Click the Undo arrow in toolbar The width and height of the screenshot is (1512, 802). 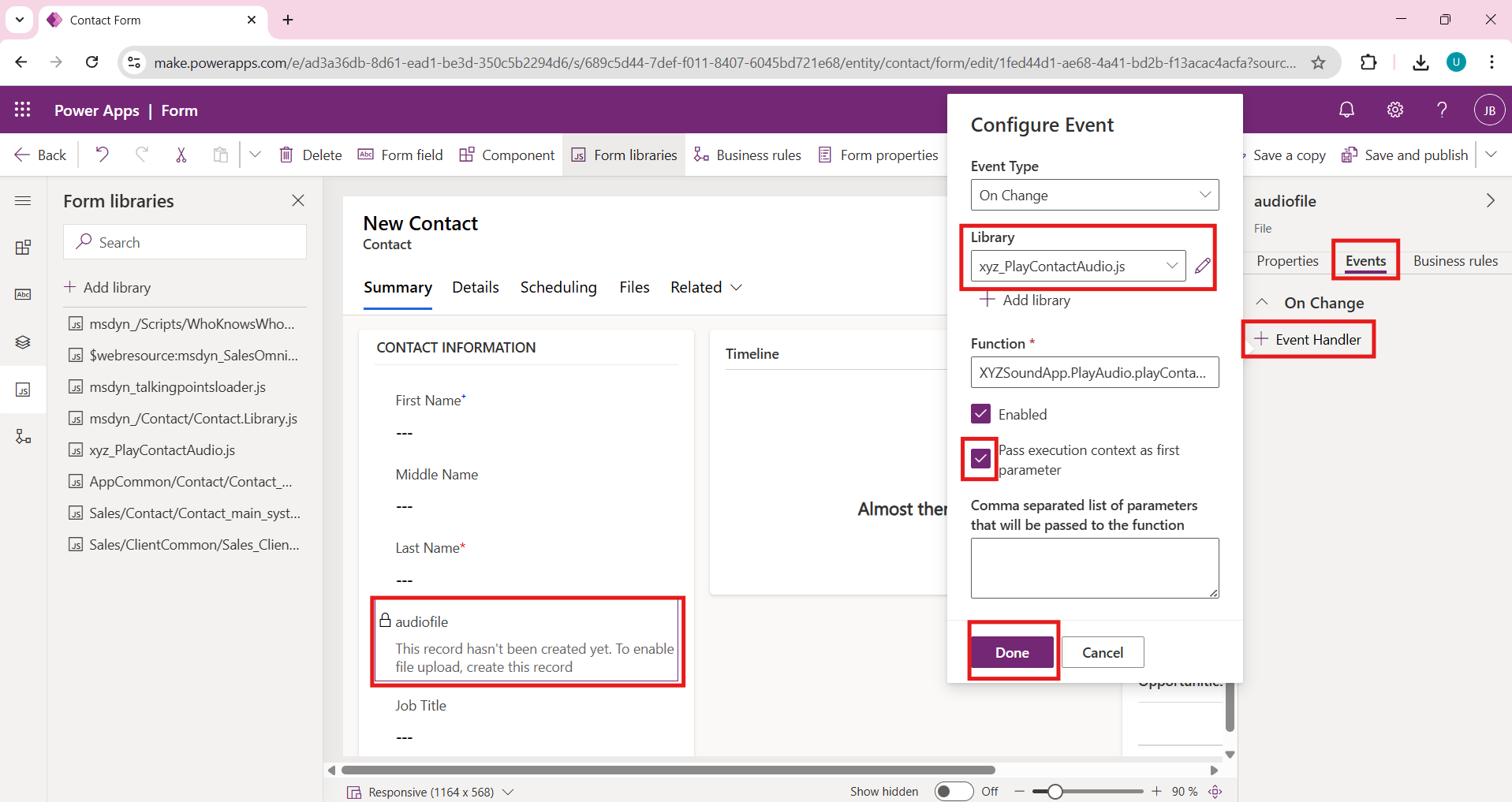102,155
